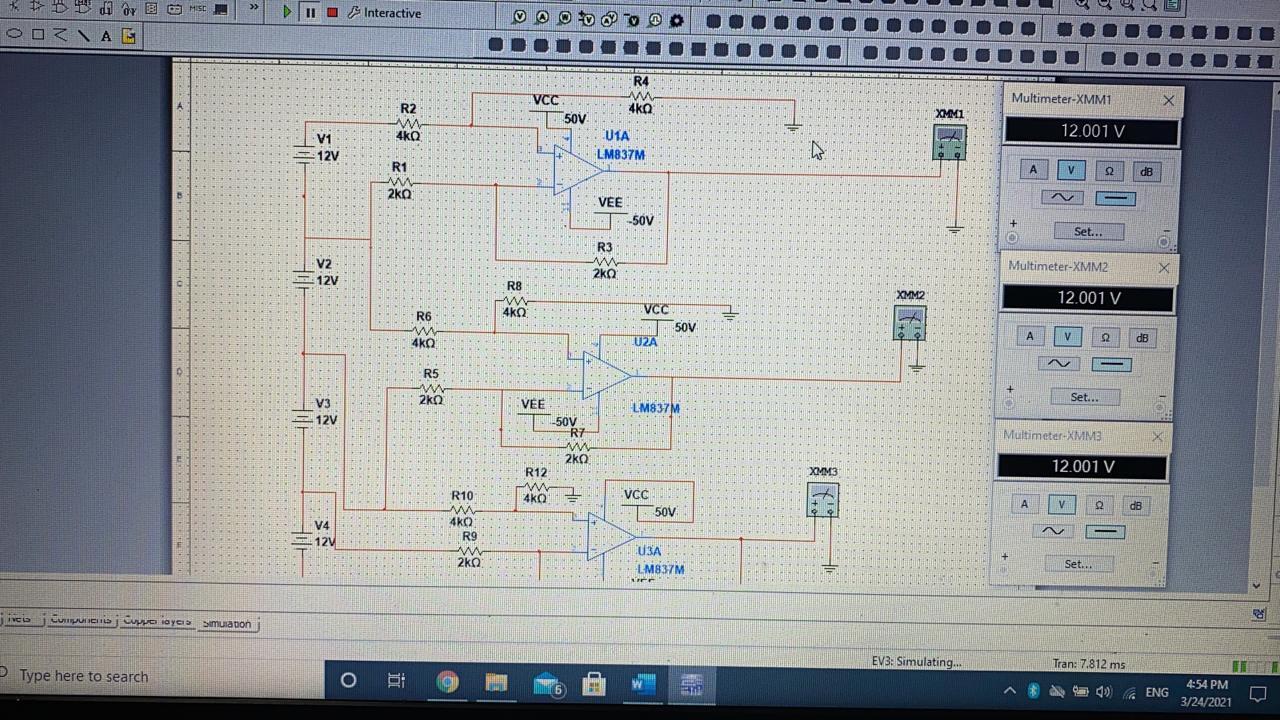
Task: Click the Tran: 7.812 ms status text
Action: tap(1088, 663)
